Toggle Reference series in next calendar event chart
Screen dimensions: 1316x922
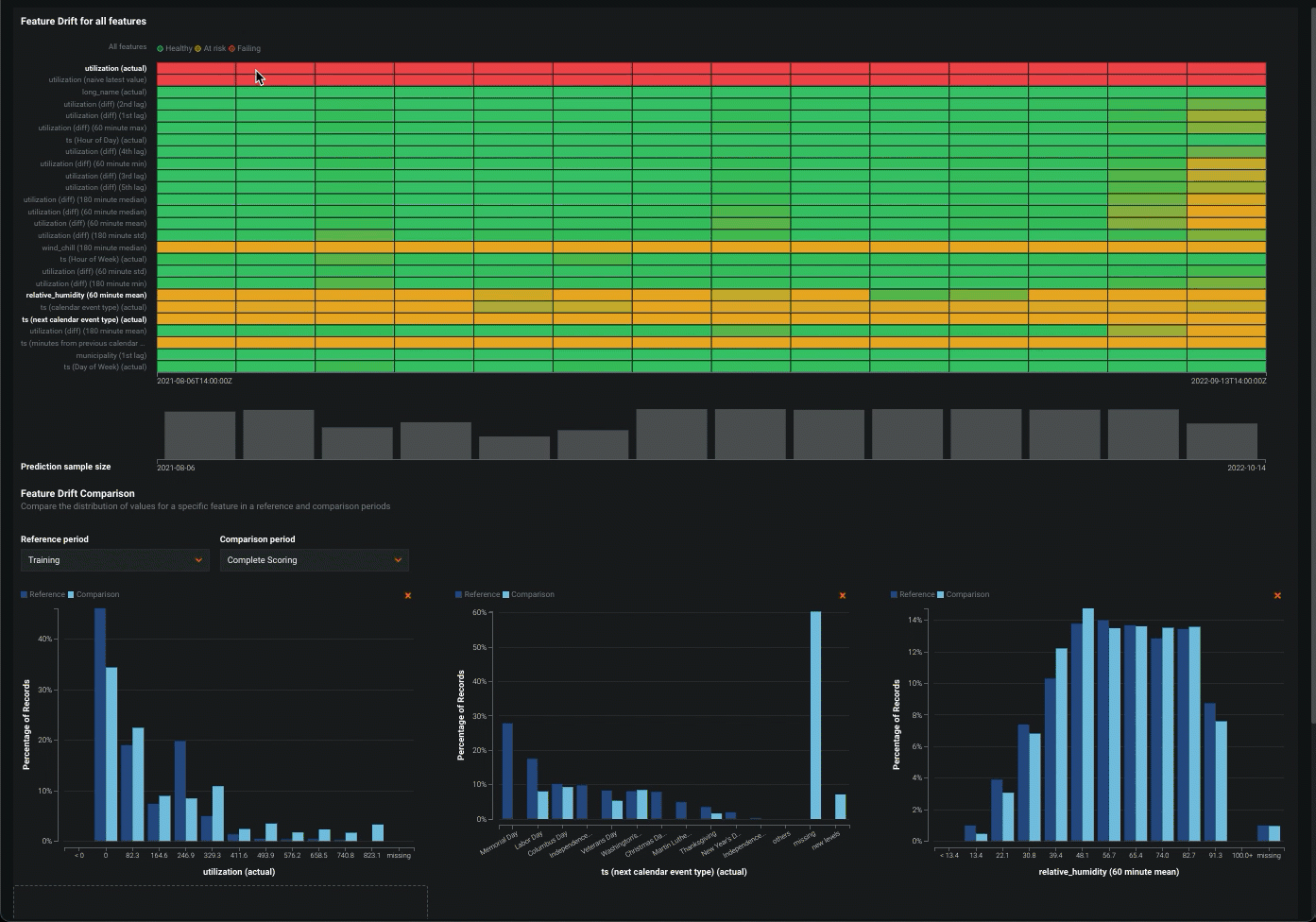(x=481, y=595)
